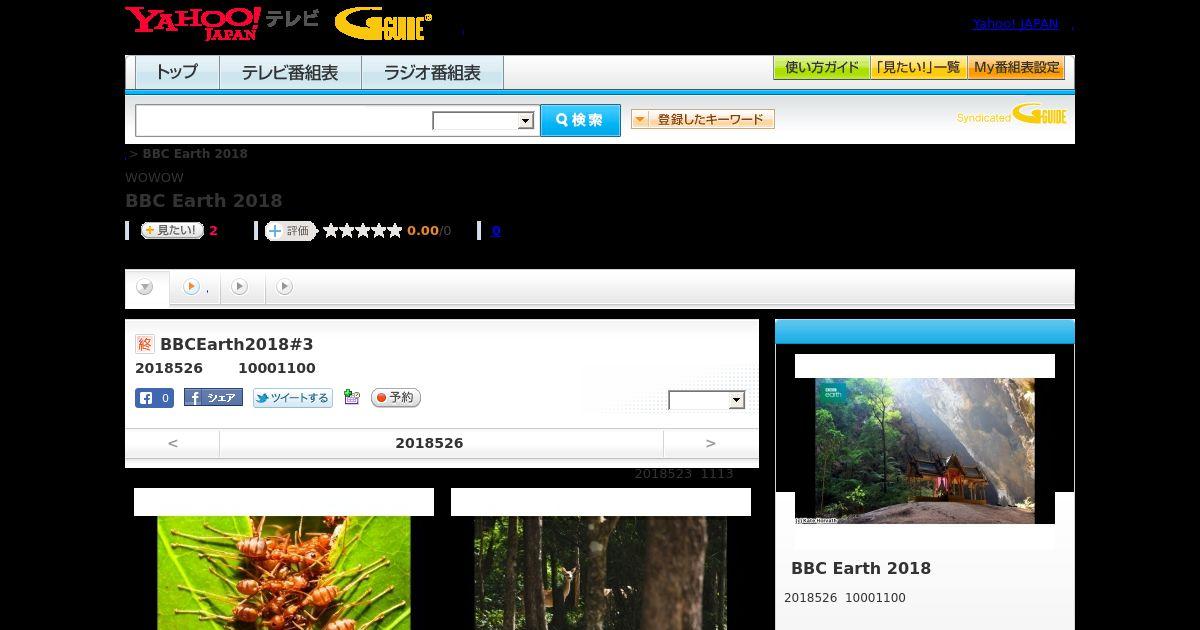The height and width of the screenshot is (630, 1200).
Task: Select the fourth tab with grey play icon
Action: pos(285,287)
